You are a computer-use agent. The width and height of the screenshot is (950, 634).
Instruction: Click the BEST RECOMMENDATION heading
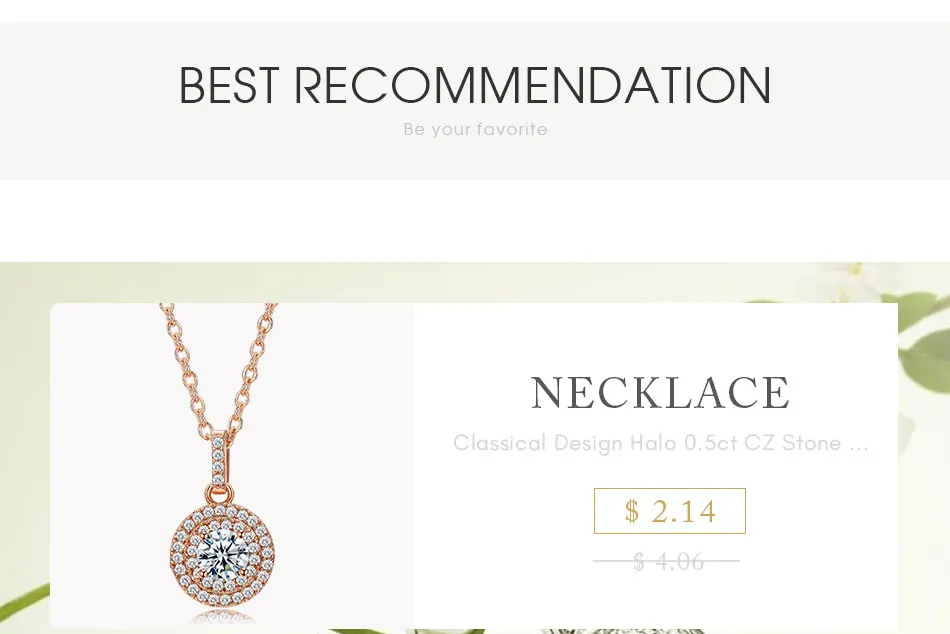(x=475, y=85)
